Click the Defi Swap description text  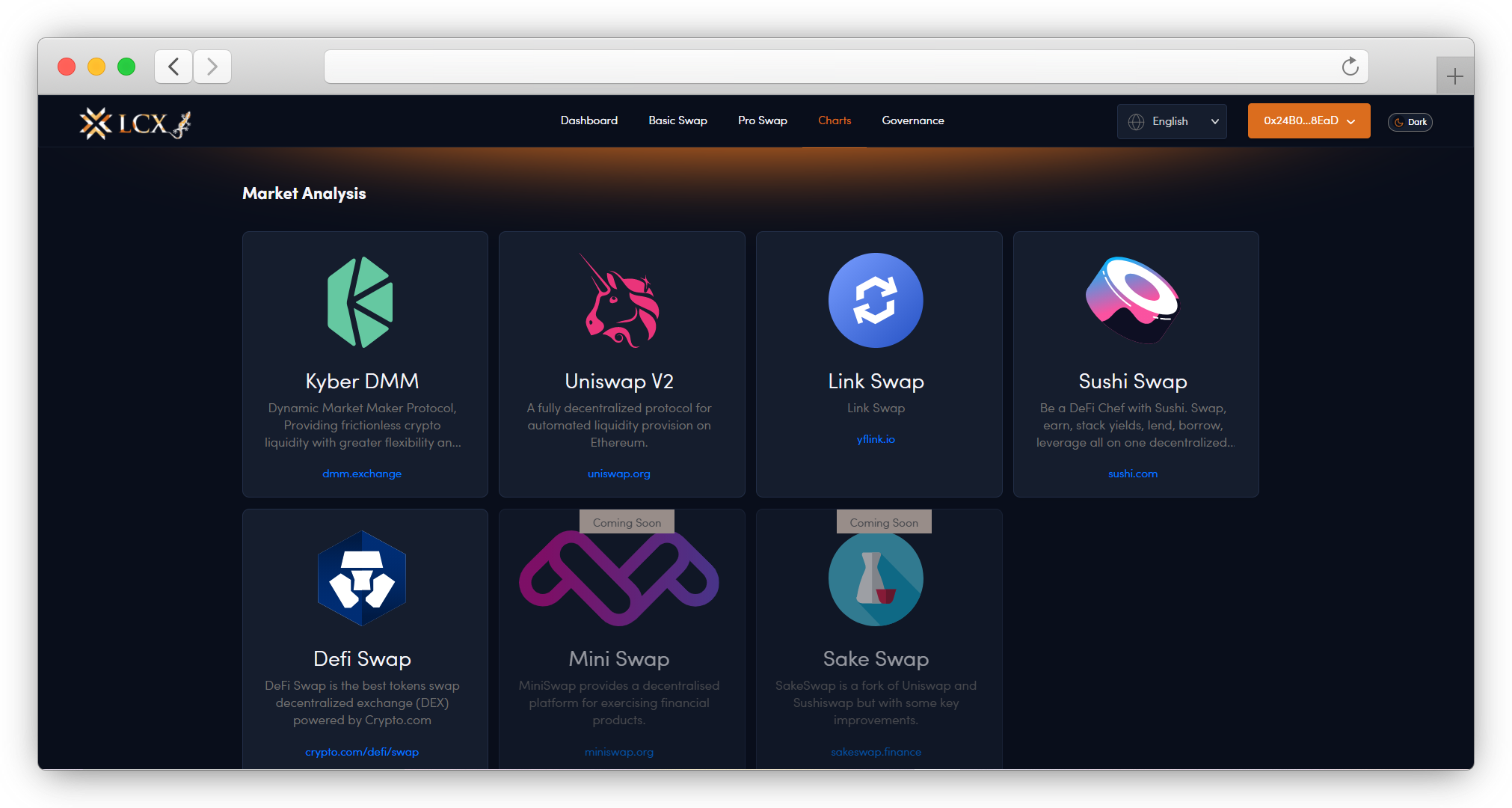pos(362,703)
